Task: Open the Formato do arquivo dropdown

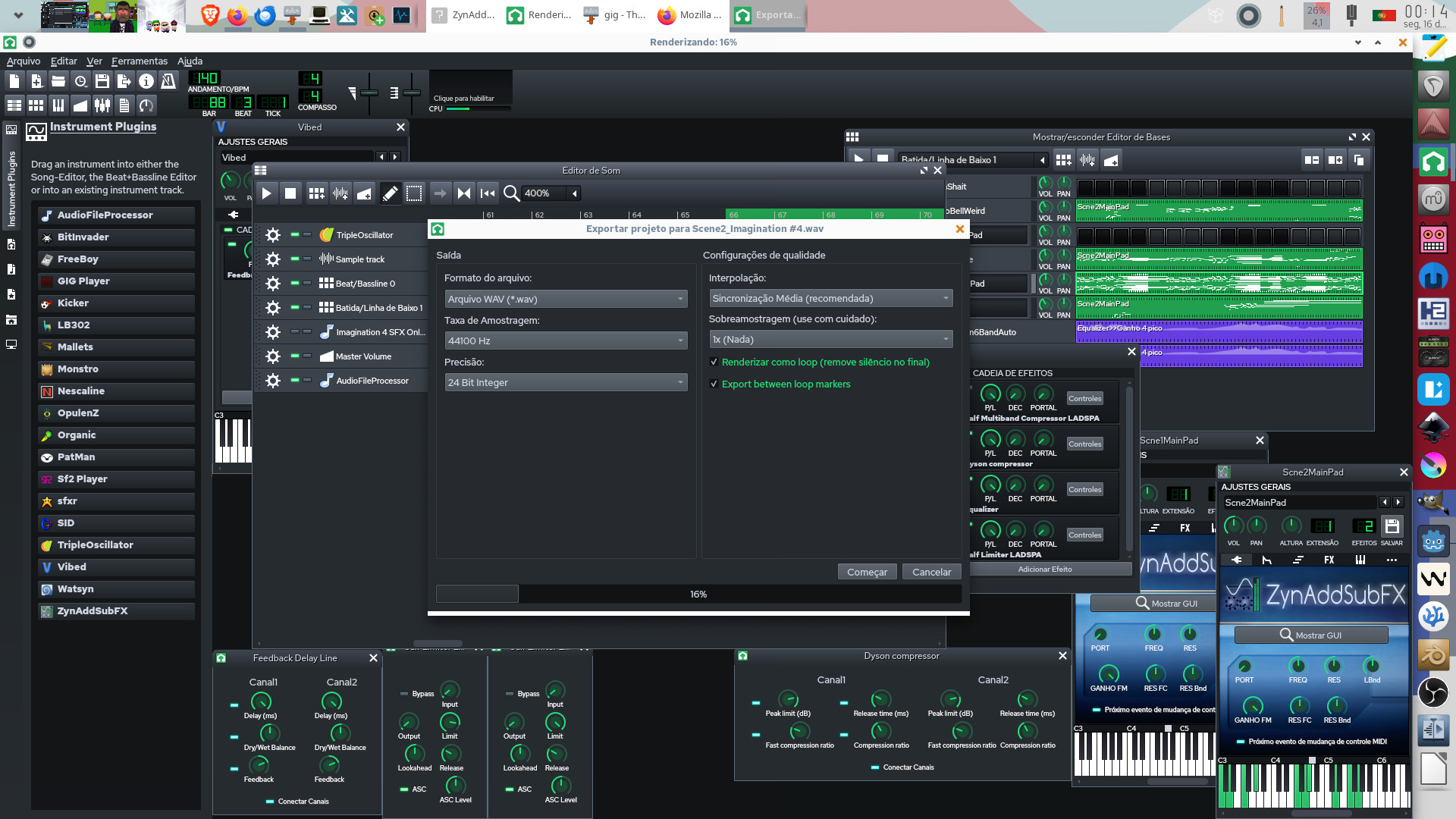Action: (566, 299)
